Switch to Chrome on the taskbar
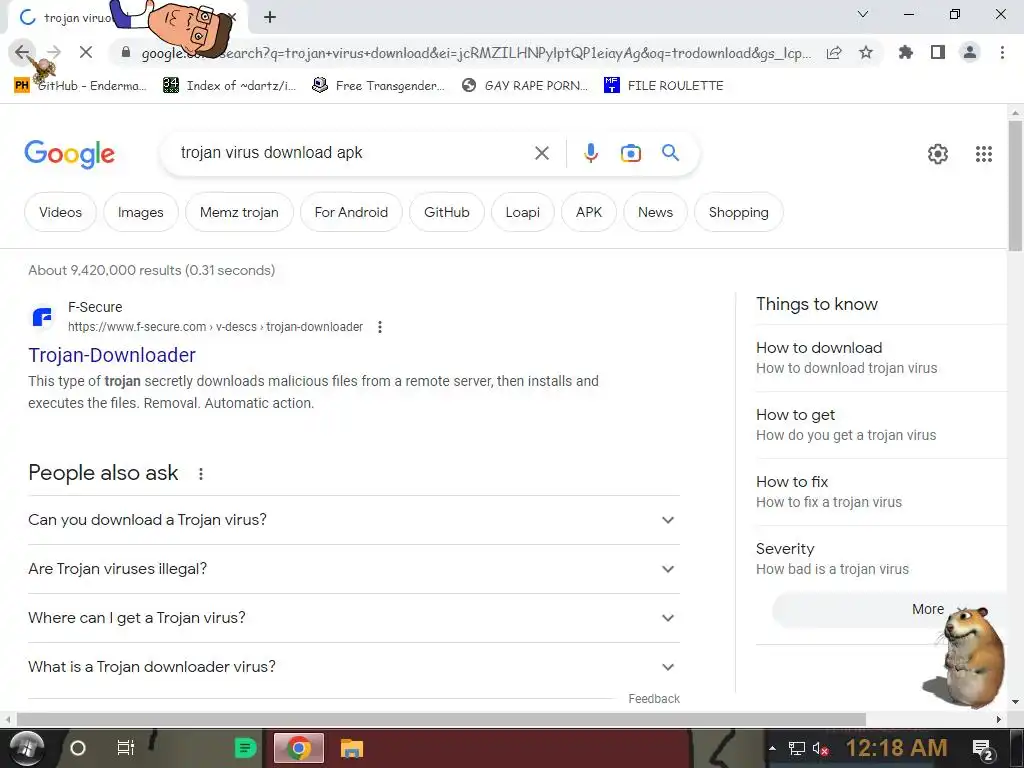 tap(298, 748)
